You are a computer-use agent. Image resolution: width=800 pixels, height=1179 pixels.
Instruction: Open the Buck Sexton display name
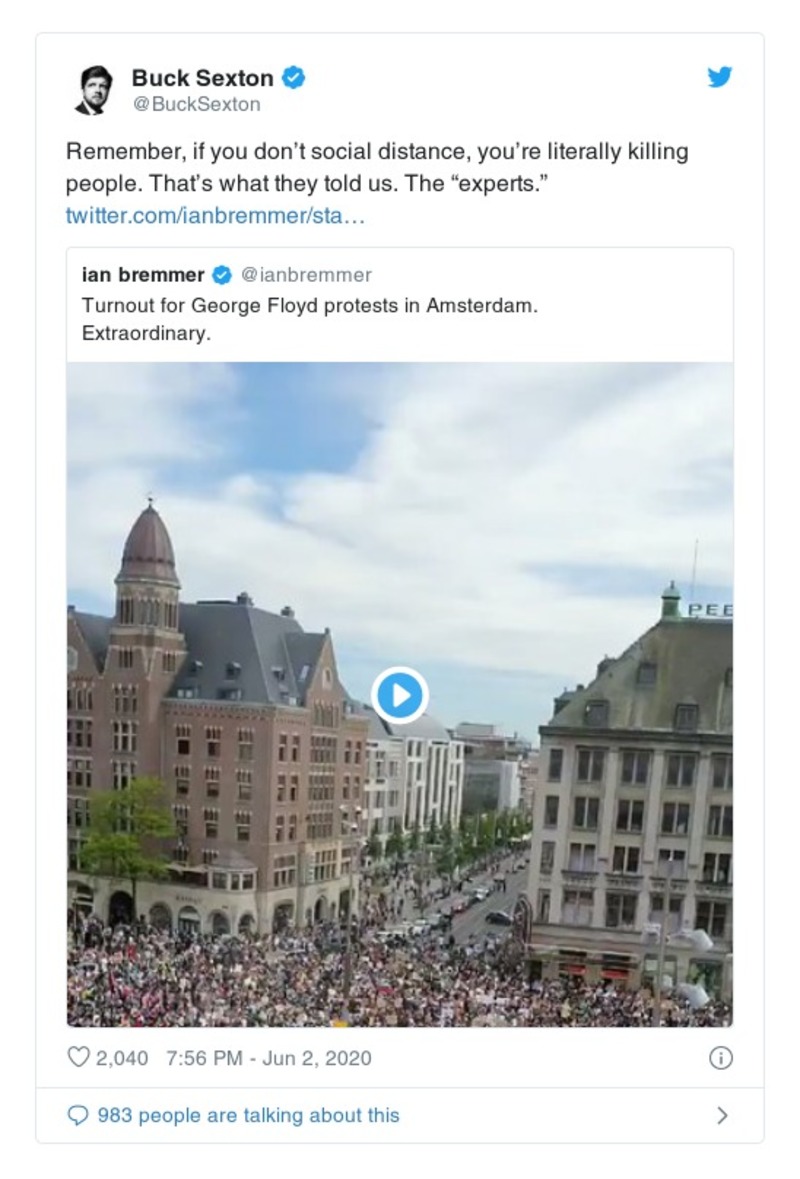click(x=202, y=77)
